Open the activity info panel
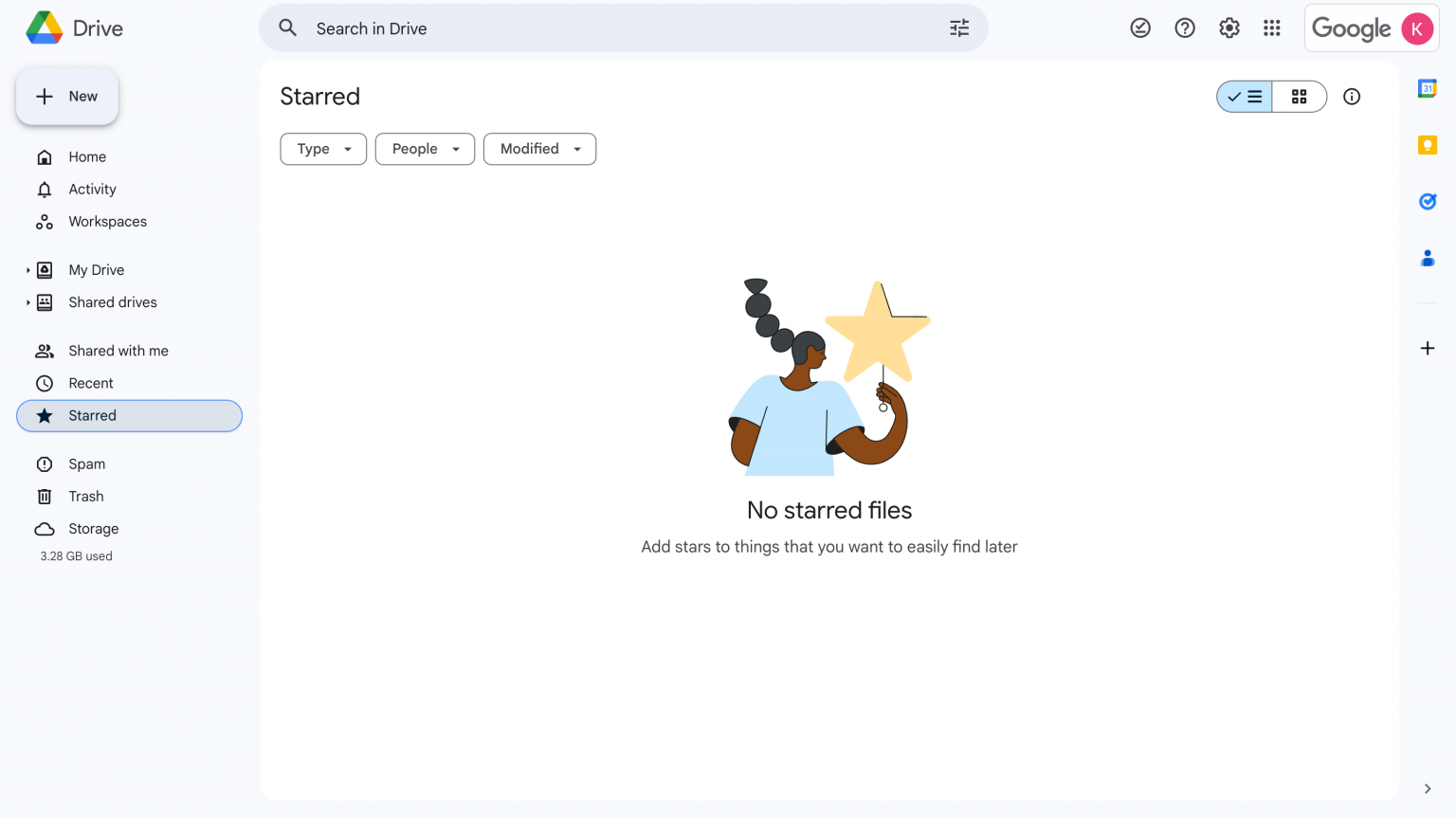 coord(1352,96)
